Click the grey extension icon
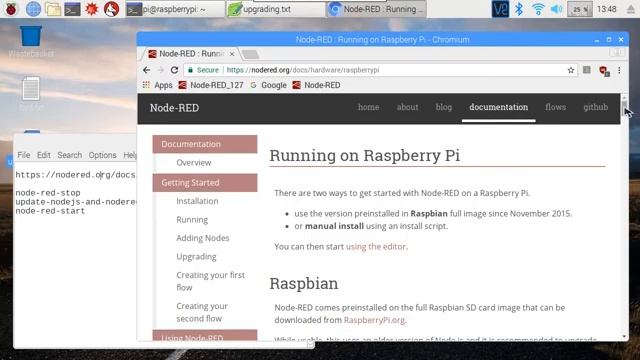The image size is (640, 360). 587,70
